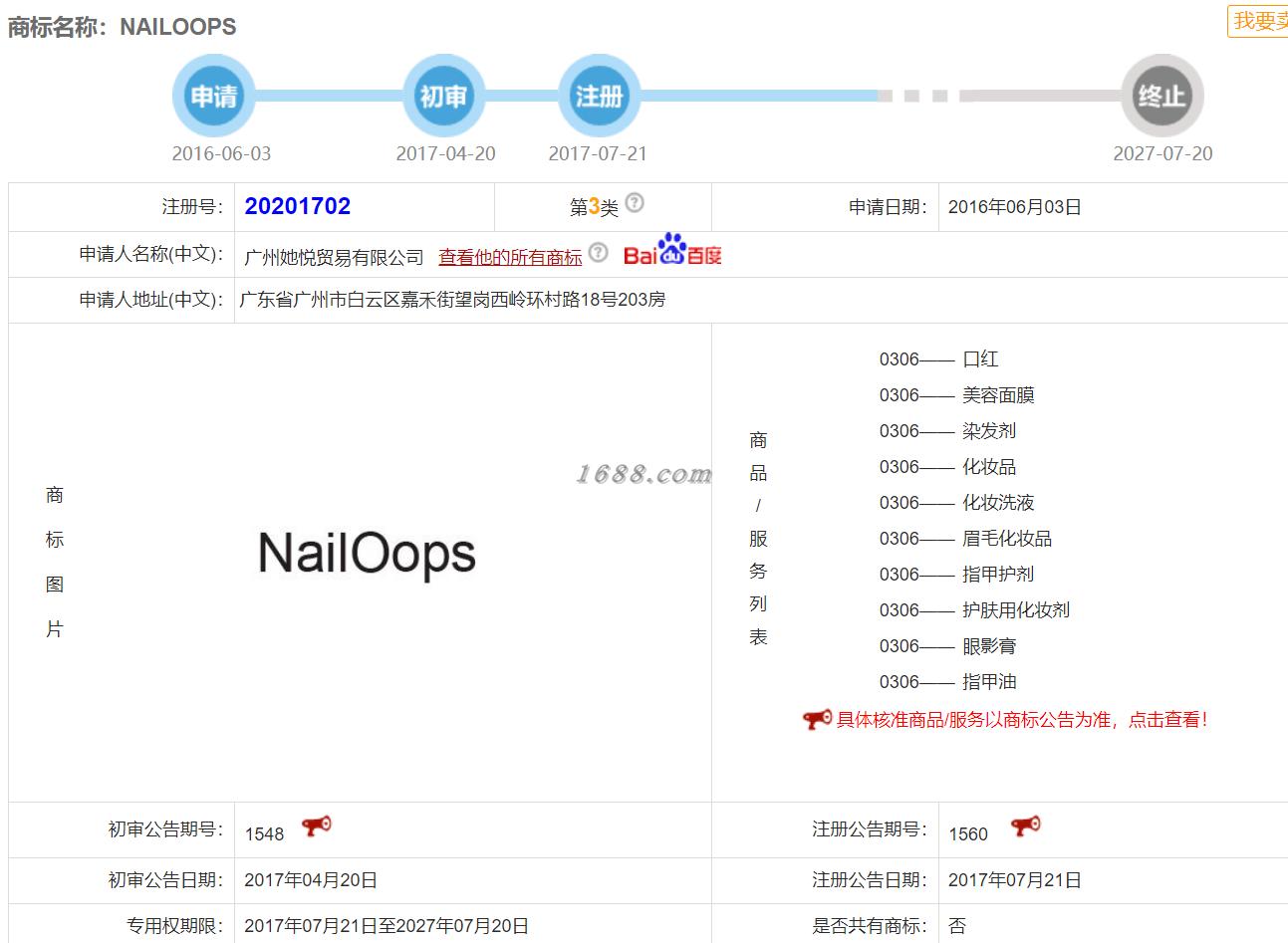Image resolution: width=1288 pixels, height=943 pixels.
Task: Open the 查看他的所有商标 link
Action: pyautogui.click(x=510, y=257)
